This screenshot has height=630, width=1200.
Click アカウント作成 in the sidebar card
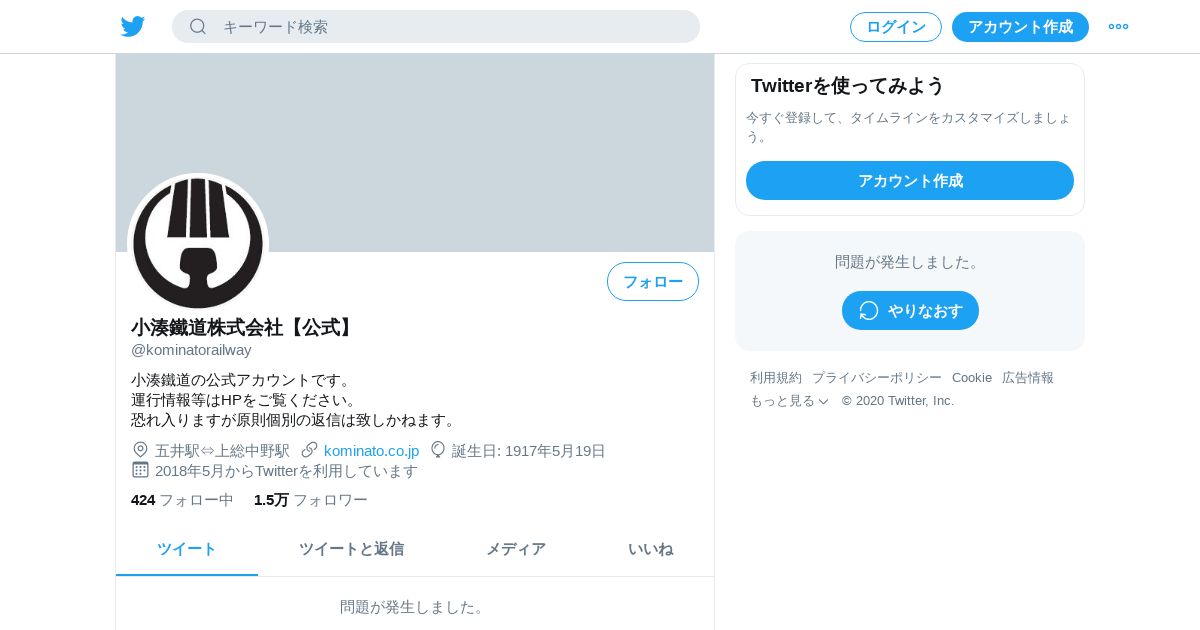[x=910, y=180]
